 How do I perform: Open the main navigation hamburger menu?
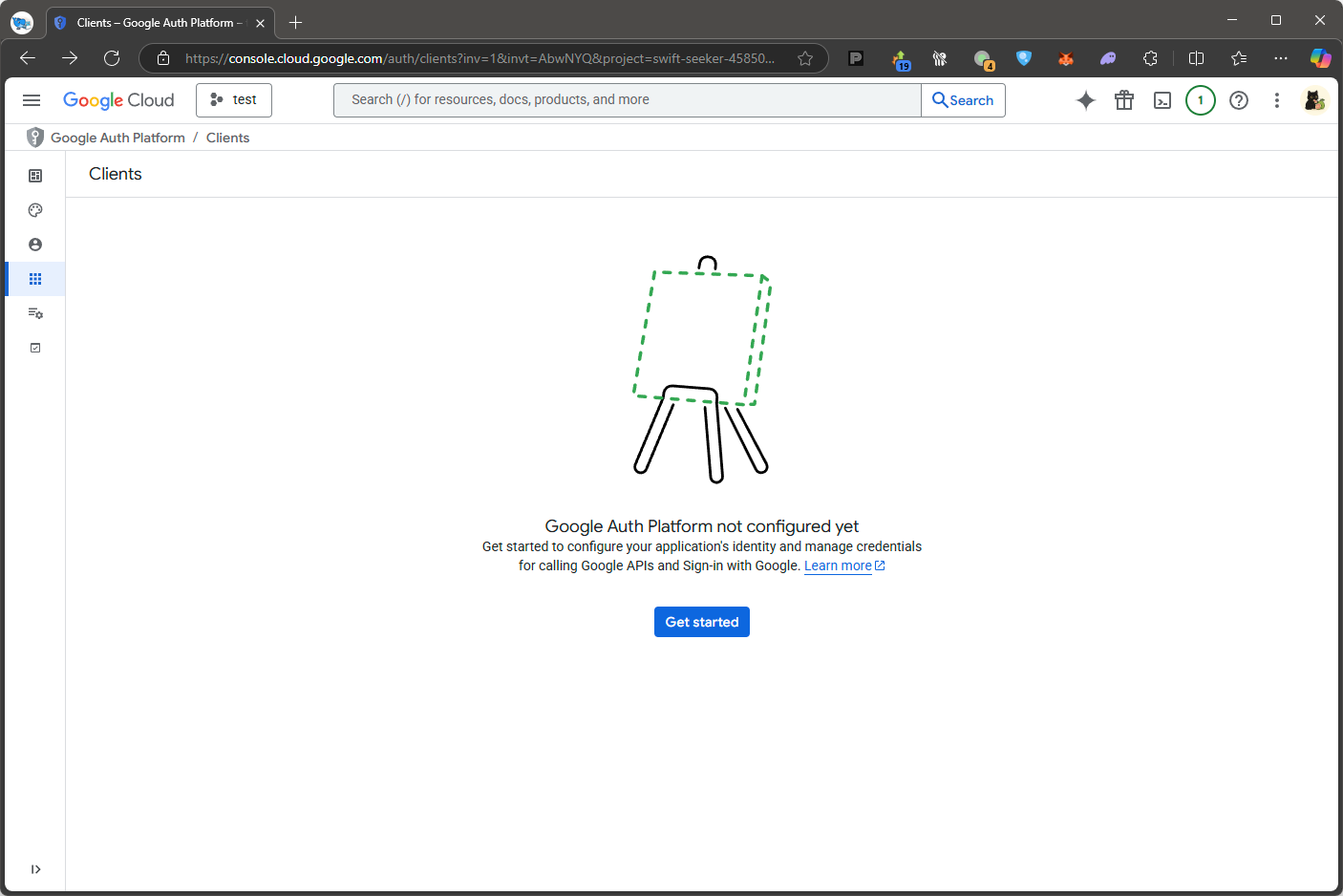pos(32,100)
